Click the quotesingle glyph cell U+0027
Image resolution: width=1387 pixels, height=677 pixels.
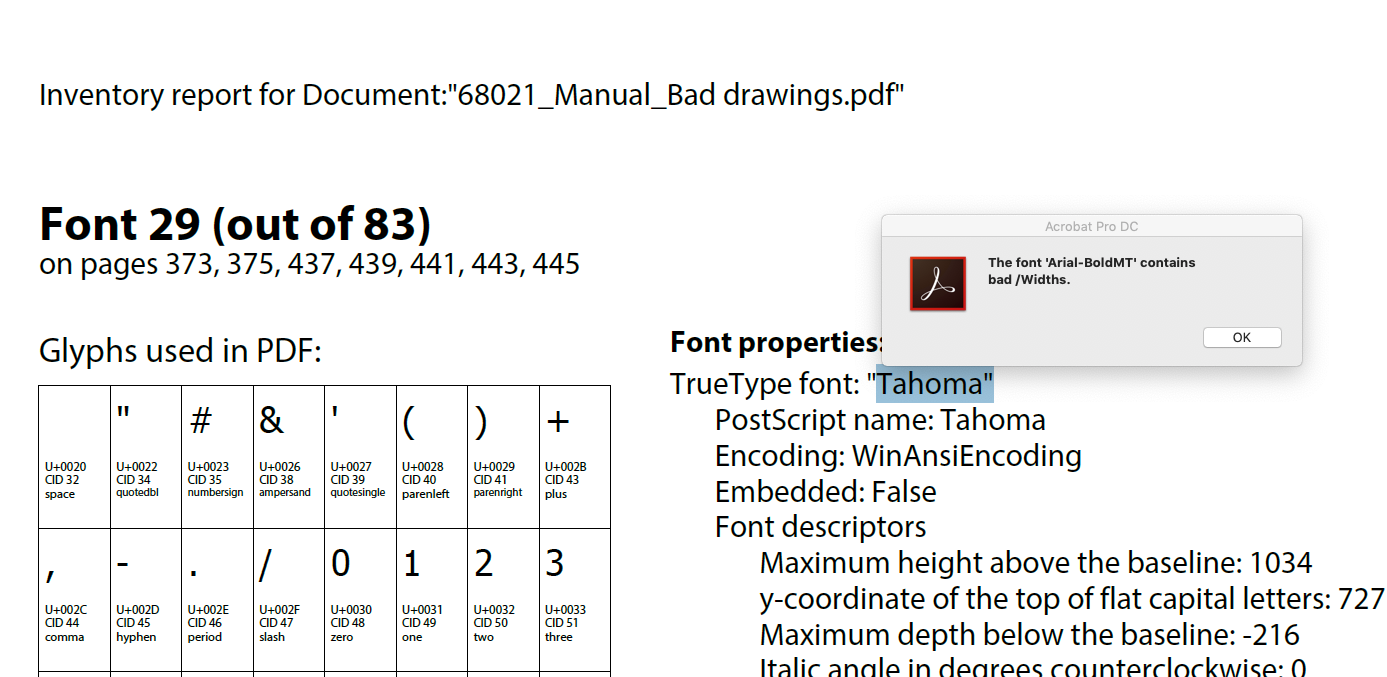360,457
